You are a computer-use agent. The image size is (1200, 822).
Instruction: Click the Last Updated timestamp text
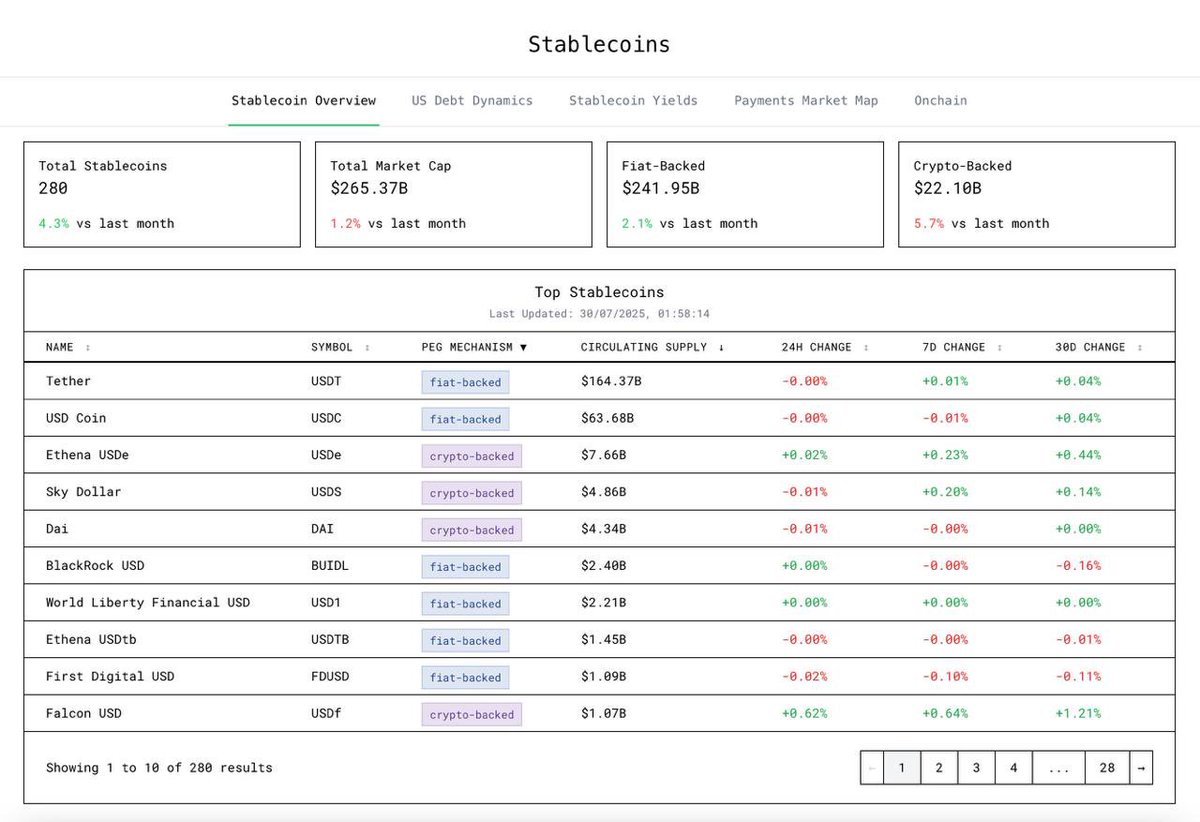point(599,314)
